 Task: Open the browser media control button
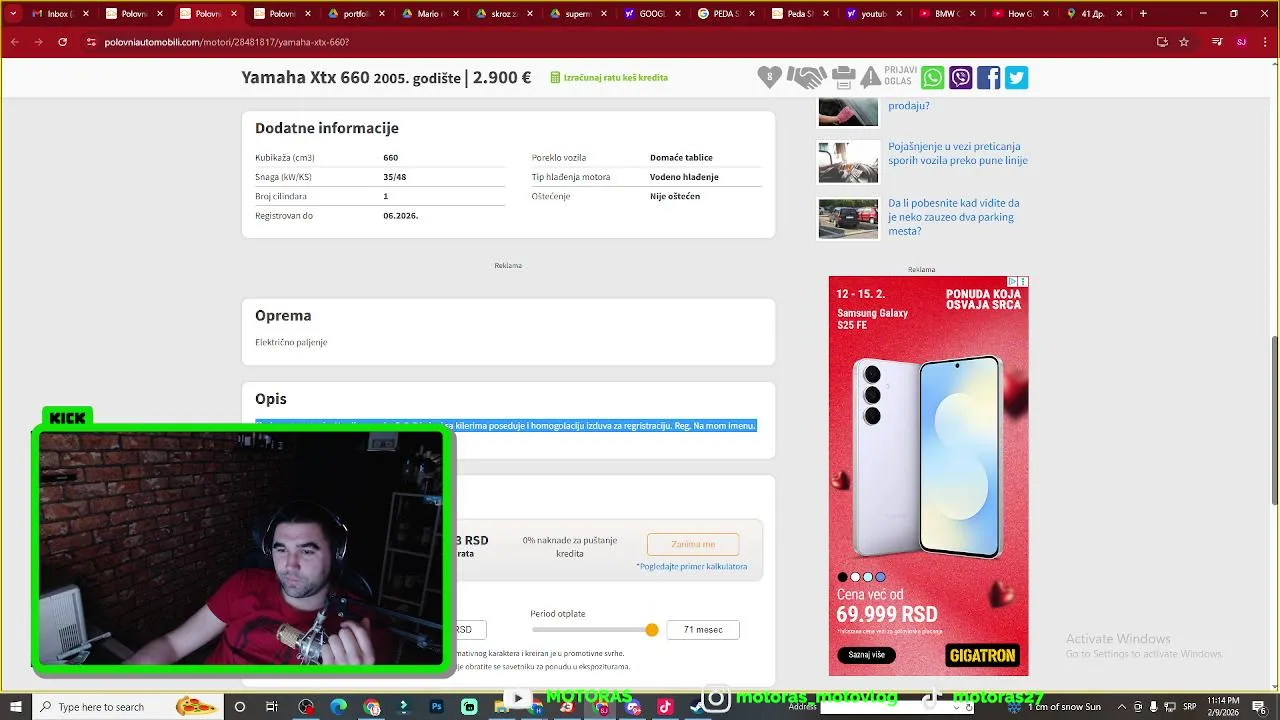tap(1217, 42)
